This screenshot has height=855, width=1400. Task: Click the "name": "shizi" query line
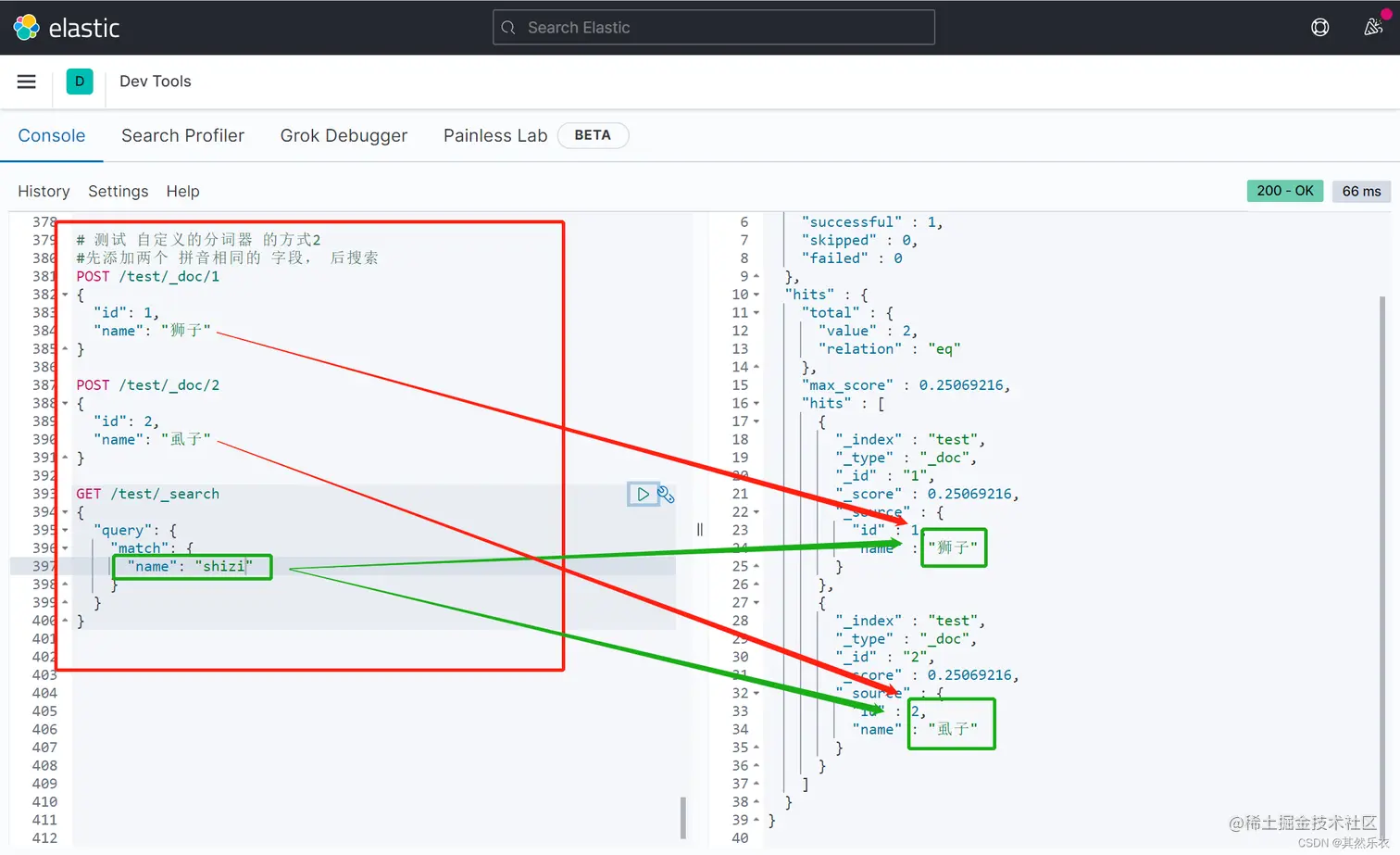click(190, 567)
